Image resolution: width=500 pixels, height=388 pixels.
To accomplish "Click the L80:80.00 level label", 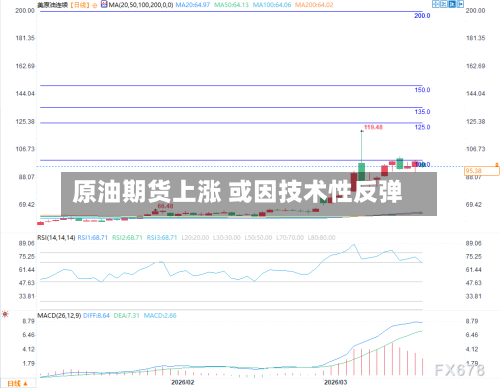I will pos(322,238).
